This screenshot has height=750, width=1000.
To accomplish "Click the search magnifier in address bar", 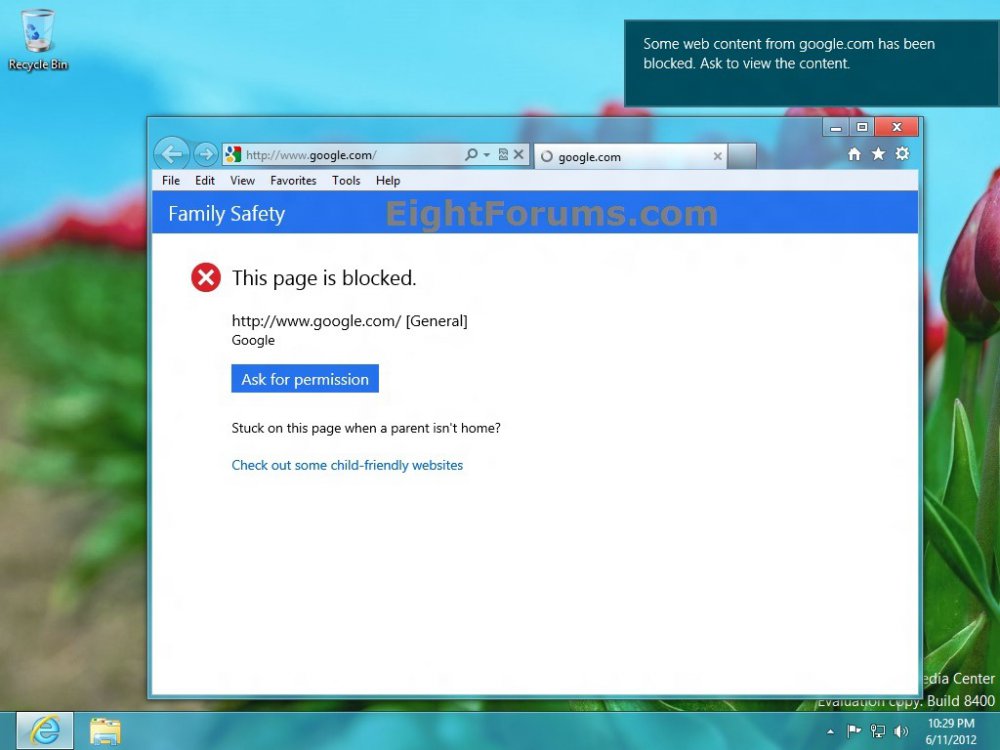I will (x=471, y=155).
